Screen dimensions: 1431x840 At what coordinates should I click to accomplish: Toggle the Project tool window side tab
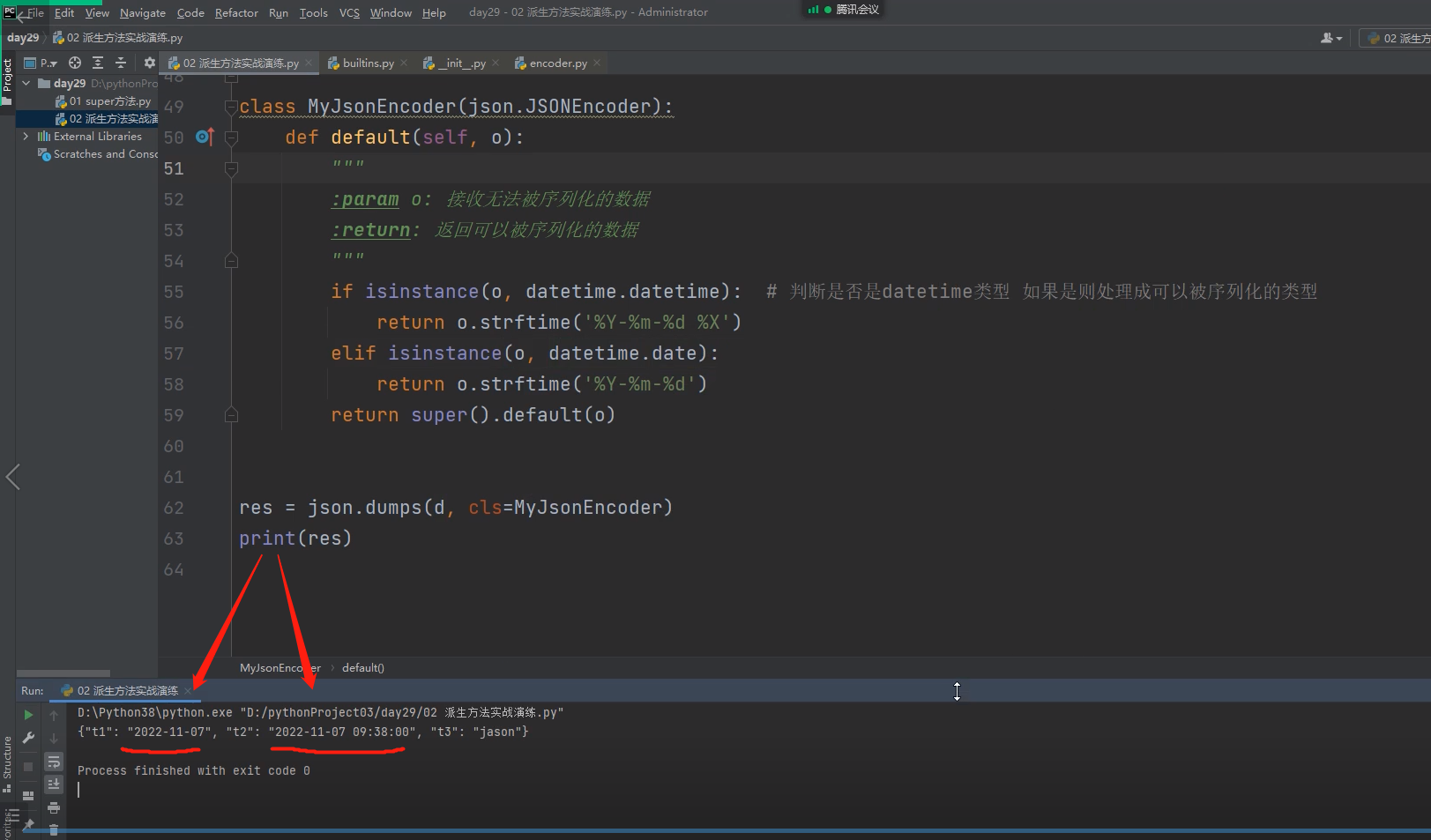pos(7,80)
